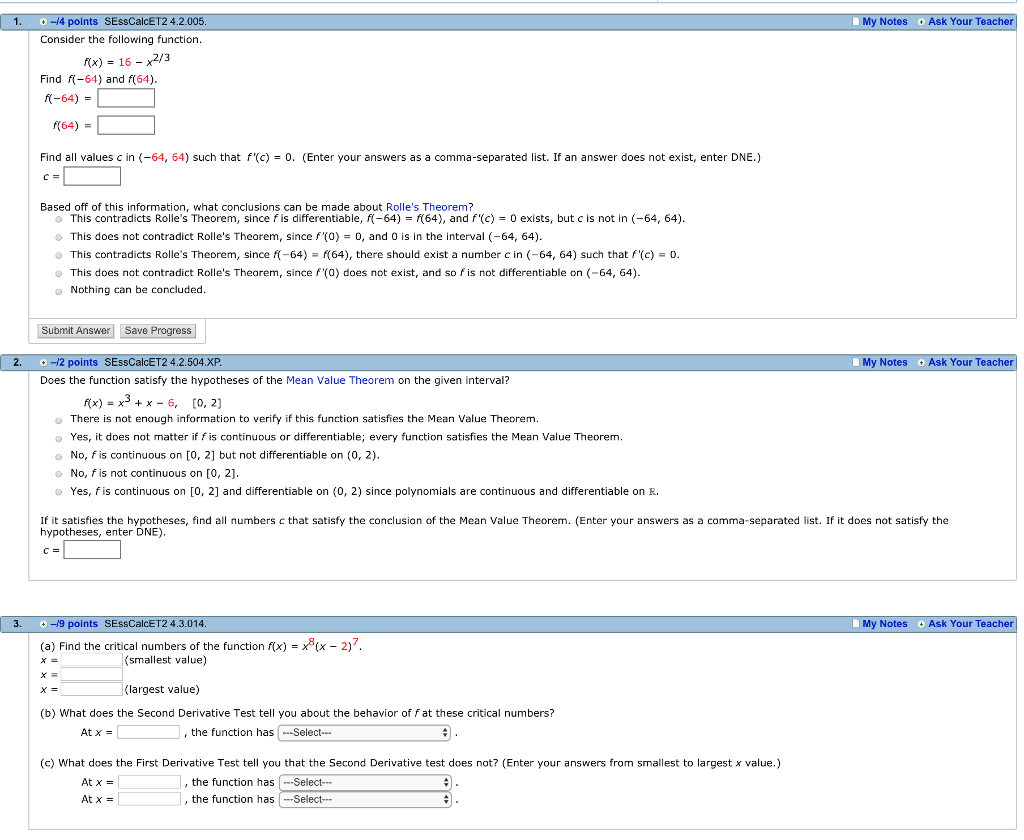This screenshot has width=1024, height=840.
Task: Click the 'SEssCalcET2 4.2.005.' question label
Action: coord(155,22)
